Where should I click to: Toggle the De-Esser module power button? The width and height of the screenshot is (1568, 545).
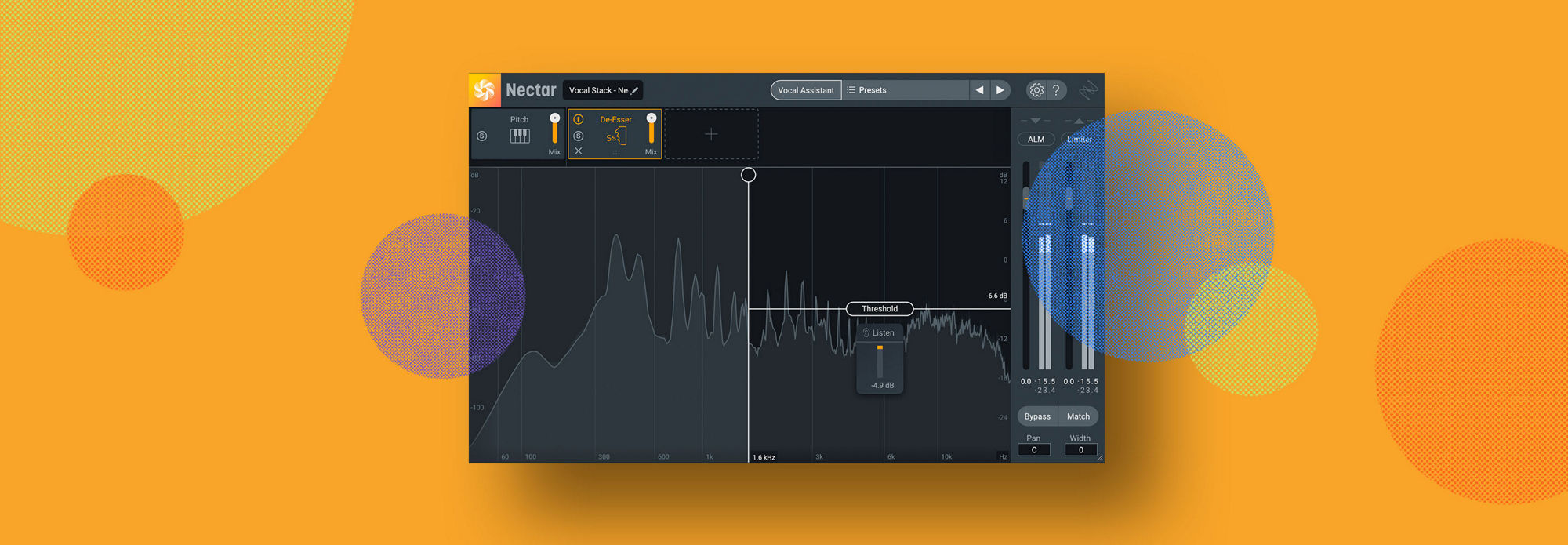[x=579, y=119]
